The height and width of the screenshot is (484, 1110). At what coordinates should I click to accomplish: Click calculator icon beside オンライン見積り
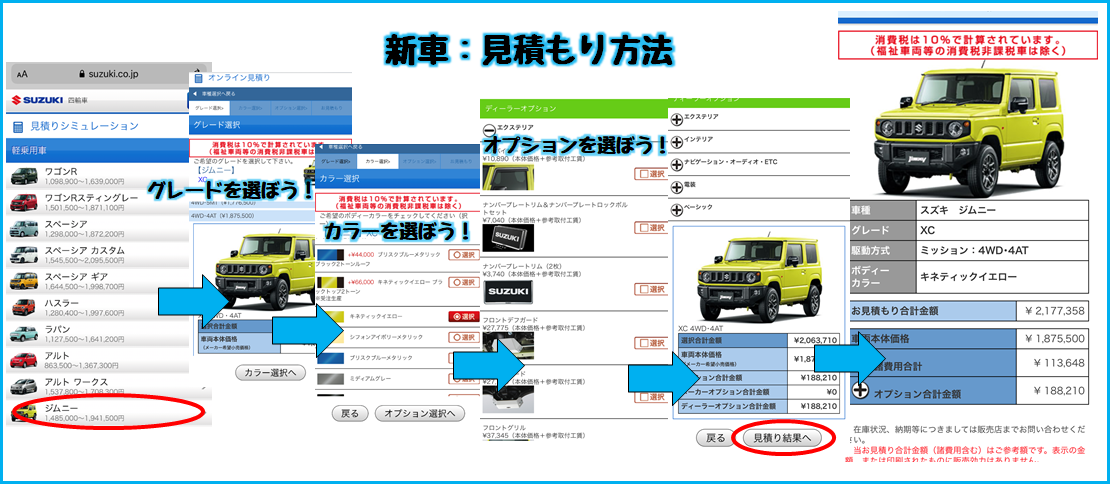[198, 78]
